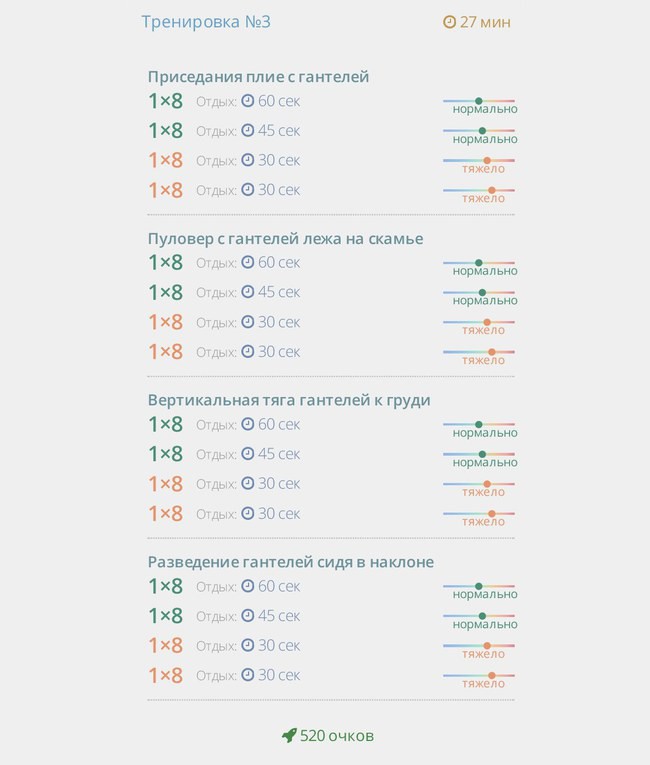Click the clock icon of first Приседания плие 60 сек rest
Screen dimensions: 650x765
(x=248, y=101)
